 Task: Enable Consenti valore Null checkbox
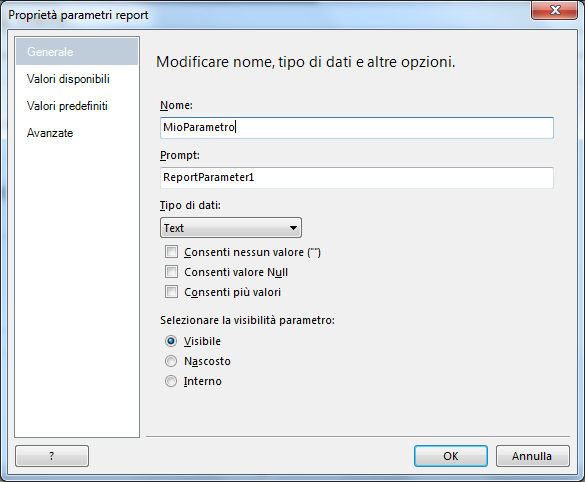click(x=171, y=272)
